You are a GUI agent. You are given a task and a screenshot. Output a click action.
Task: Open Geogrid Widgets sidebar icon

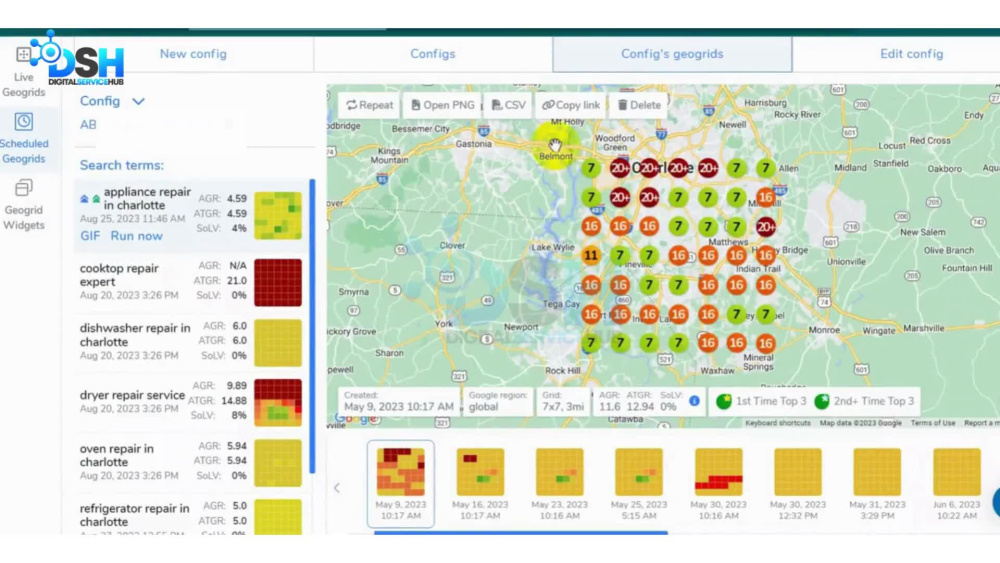(x=24, y=188)
